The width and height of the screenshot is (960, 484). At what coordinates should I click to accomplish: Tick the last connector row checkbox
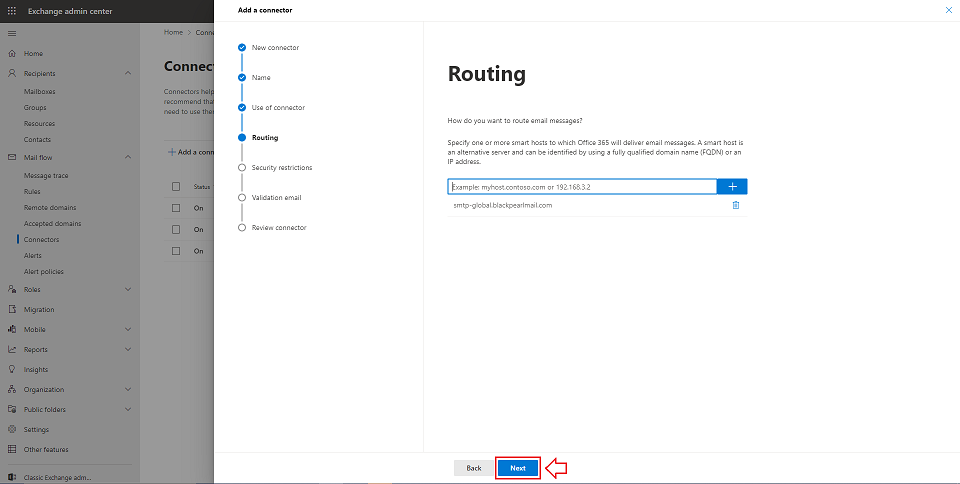pyautogui.click(x=176, y=251)
